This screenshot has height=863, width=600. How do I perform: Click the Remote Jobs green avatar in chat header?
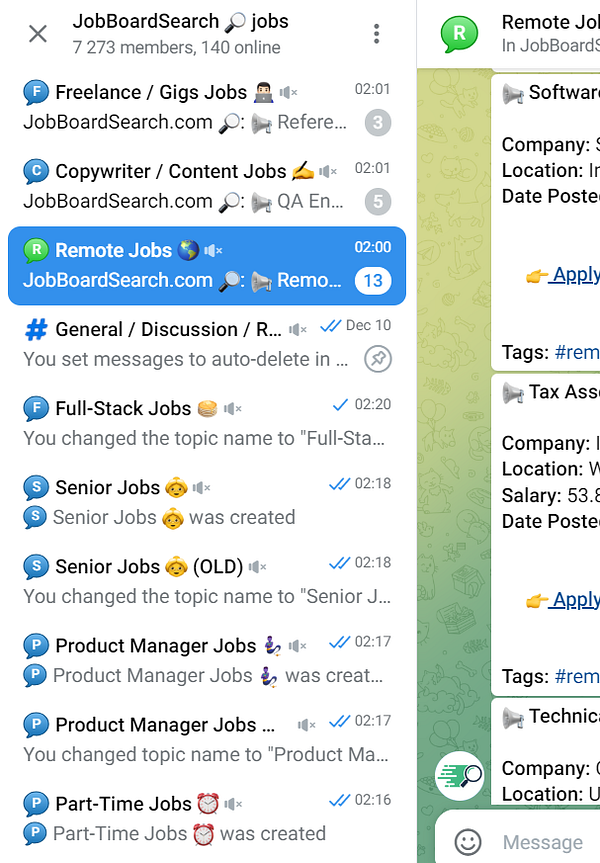click(459, 34)
